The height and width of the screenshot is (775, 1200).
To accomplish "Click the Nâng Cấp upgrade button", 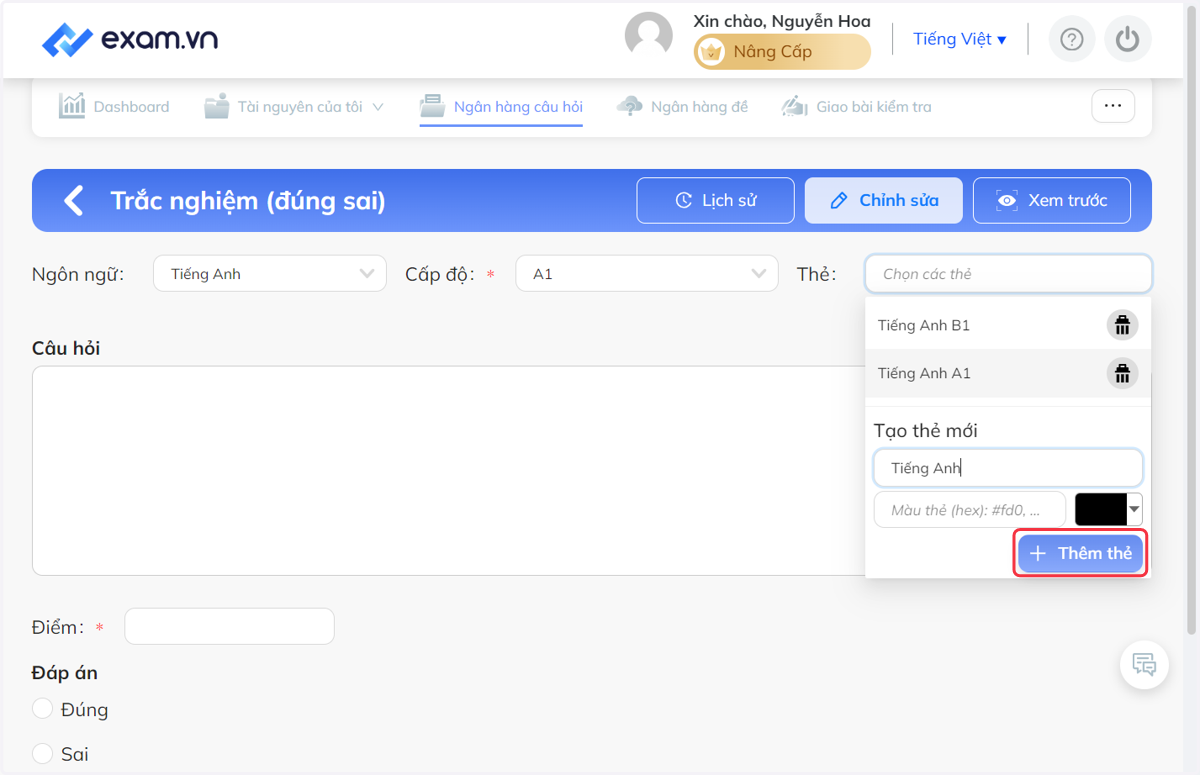I will coord(782,52).
